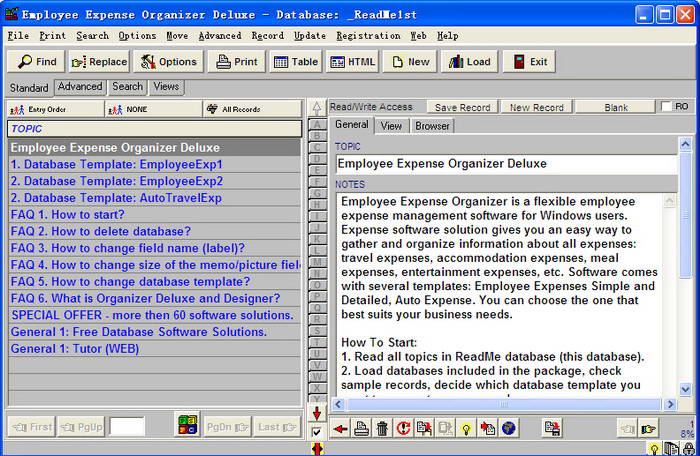700x456 pixels.
Task: Switch to the Advanced tab
Action: (80, 87)
